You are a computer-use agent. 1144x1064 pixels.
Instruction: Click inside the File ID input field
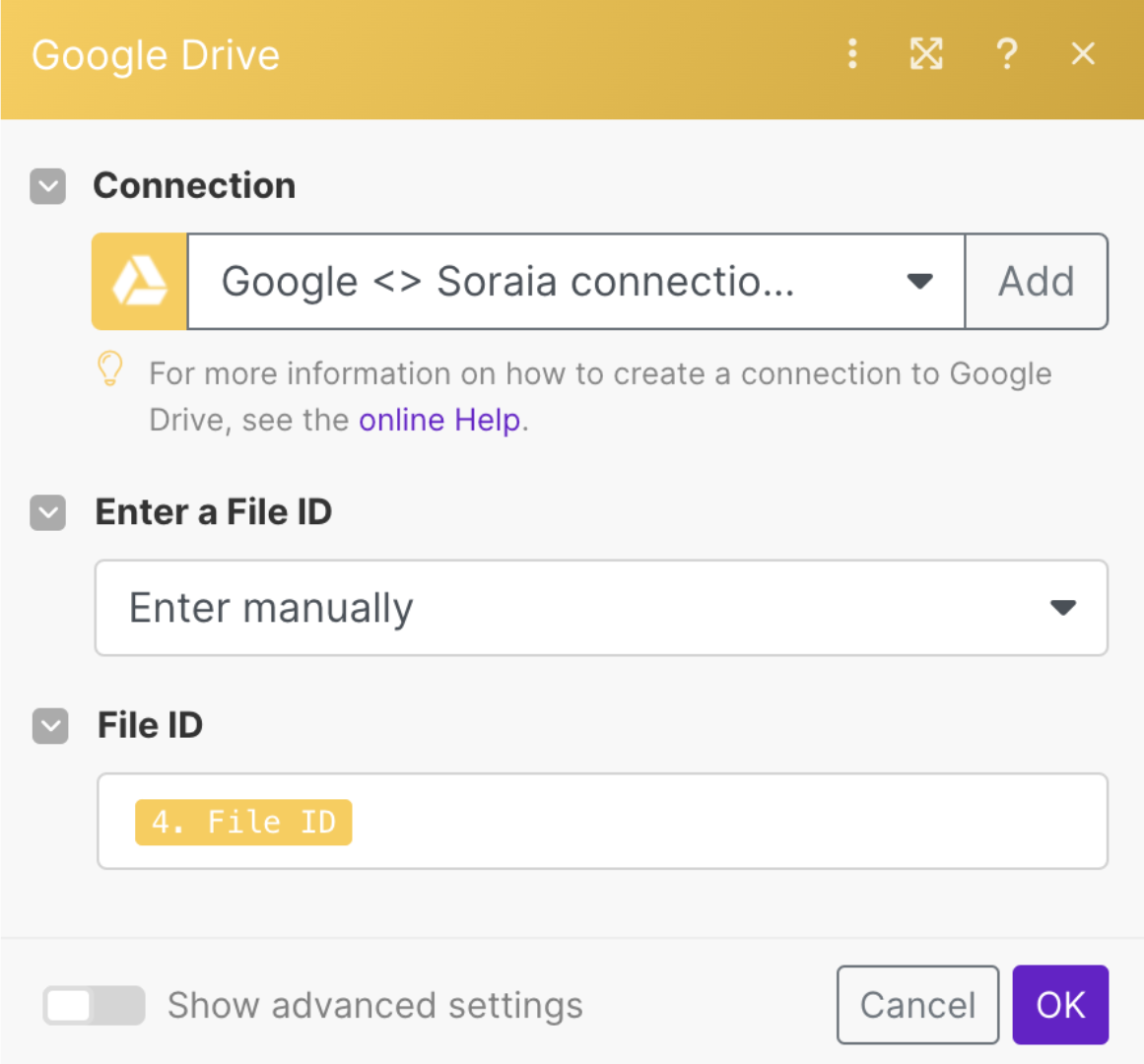[603, 822]
